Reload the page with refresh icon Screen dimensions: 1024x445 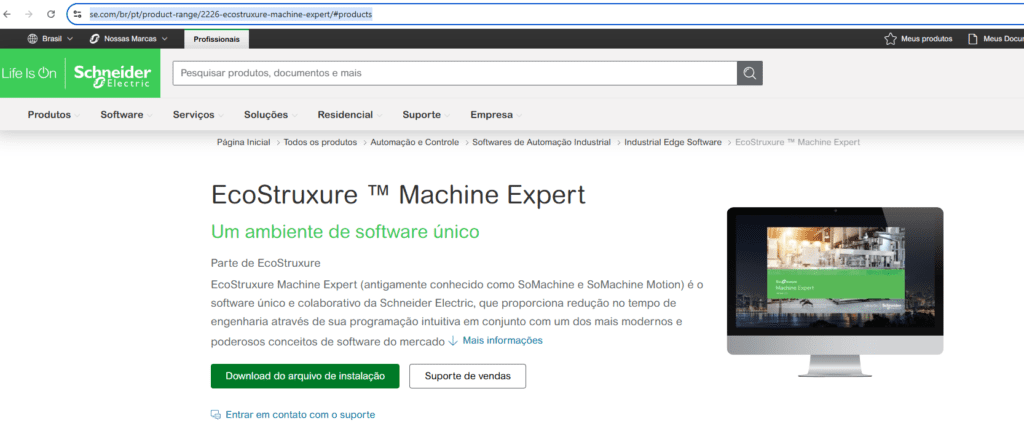tap(51, 14)
